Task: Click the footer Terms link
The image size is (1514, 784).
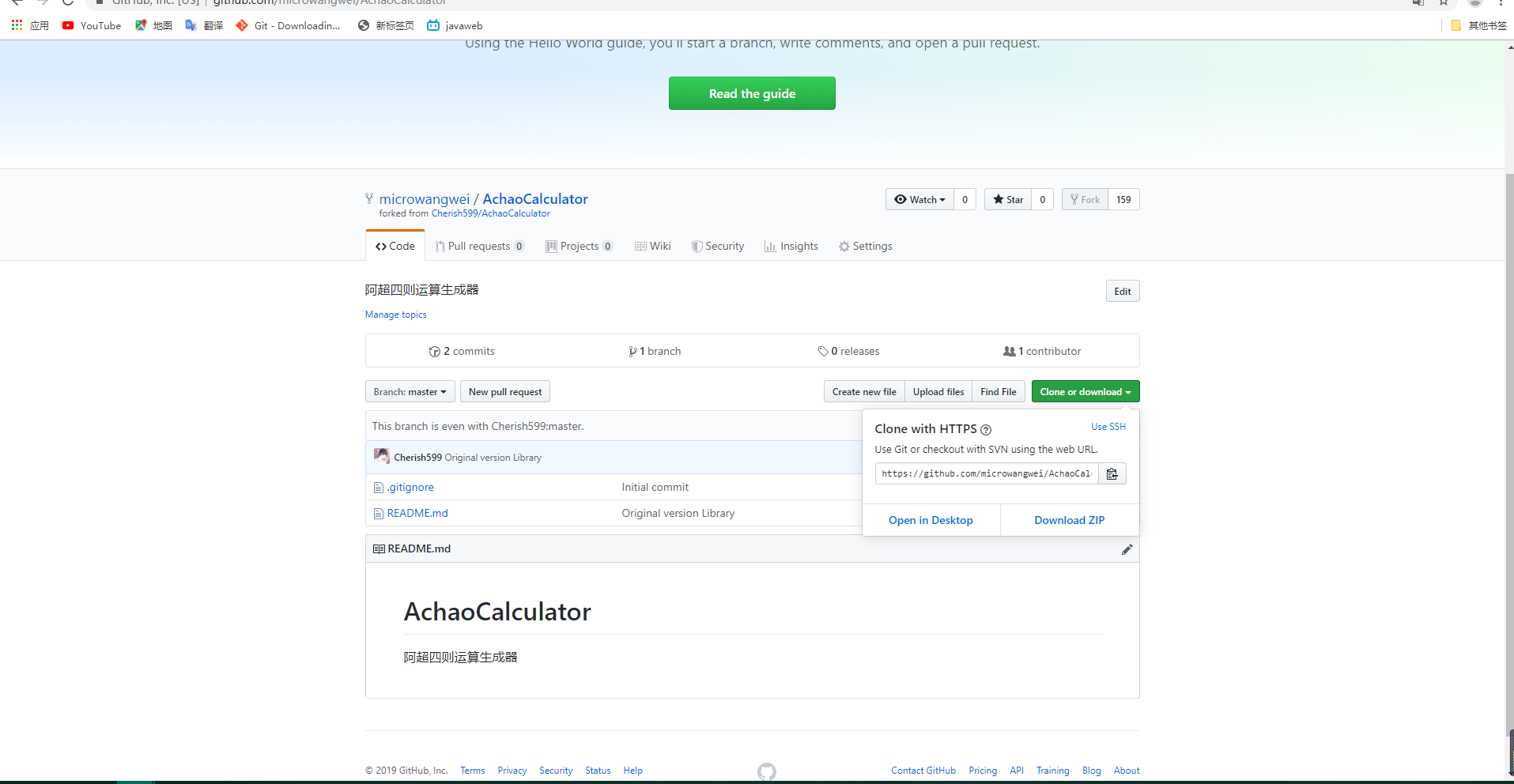Action: tap(473, 771)
